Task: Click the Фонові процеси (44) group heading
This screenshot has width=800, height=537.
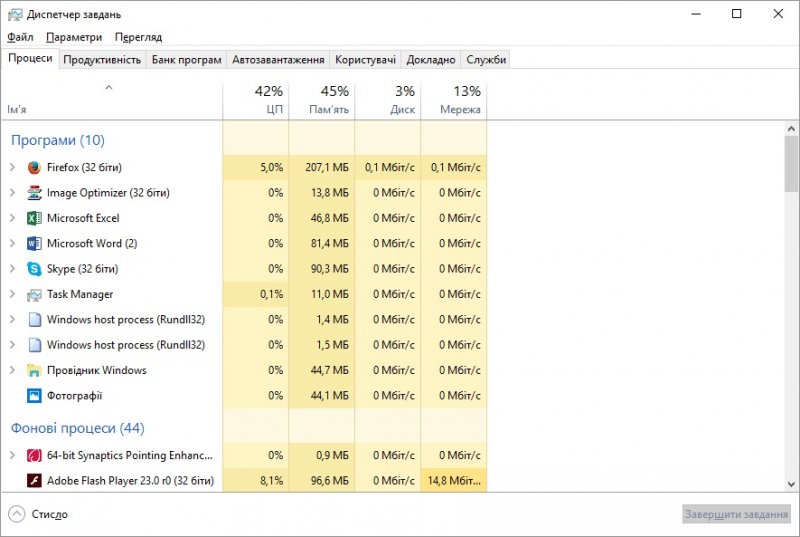Action: click(78, 428)
